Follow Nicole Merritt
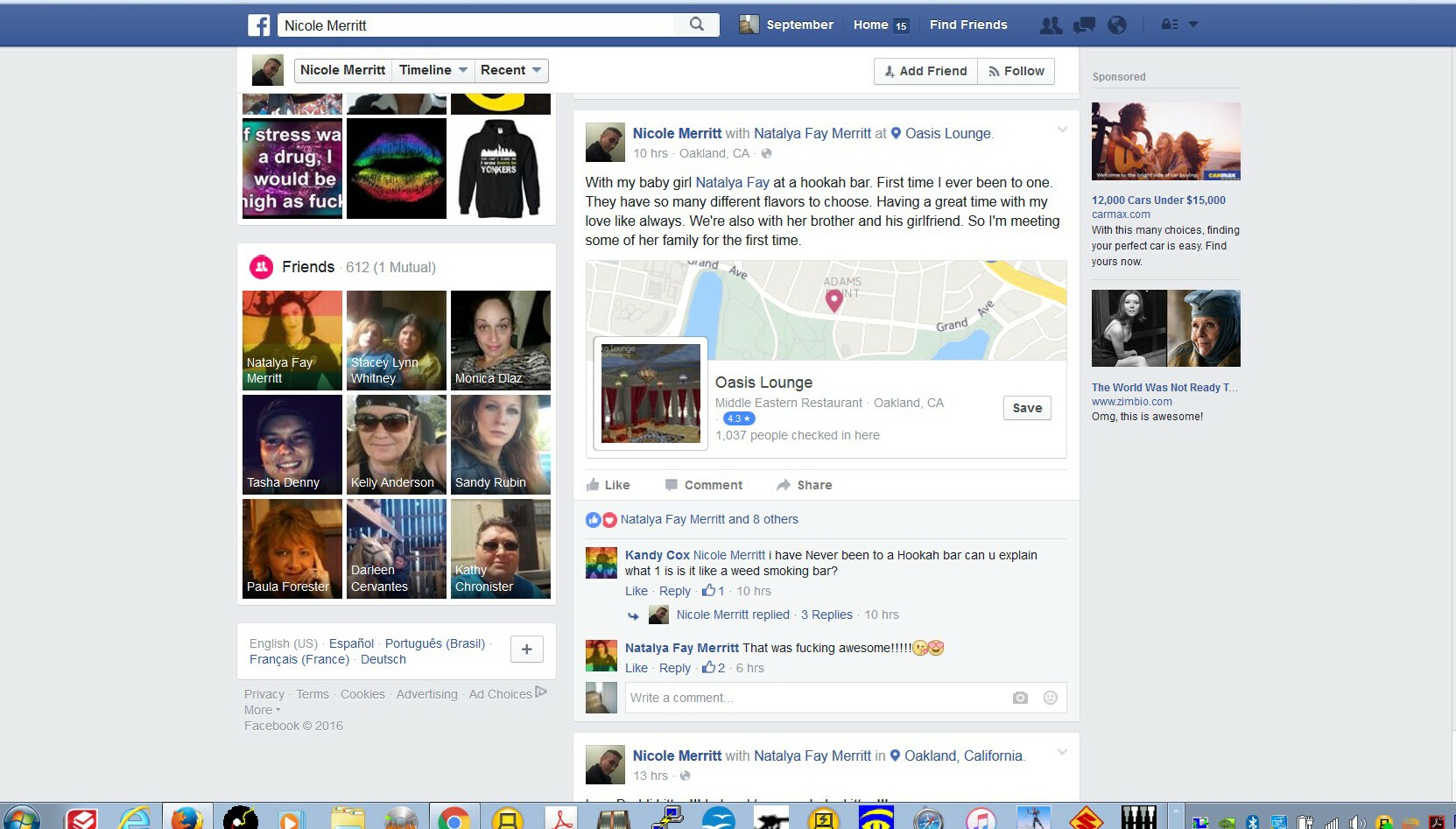Viewport: 1456px width, 829px height. click(1016, 71)
